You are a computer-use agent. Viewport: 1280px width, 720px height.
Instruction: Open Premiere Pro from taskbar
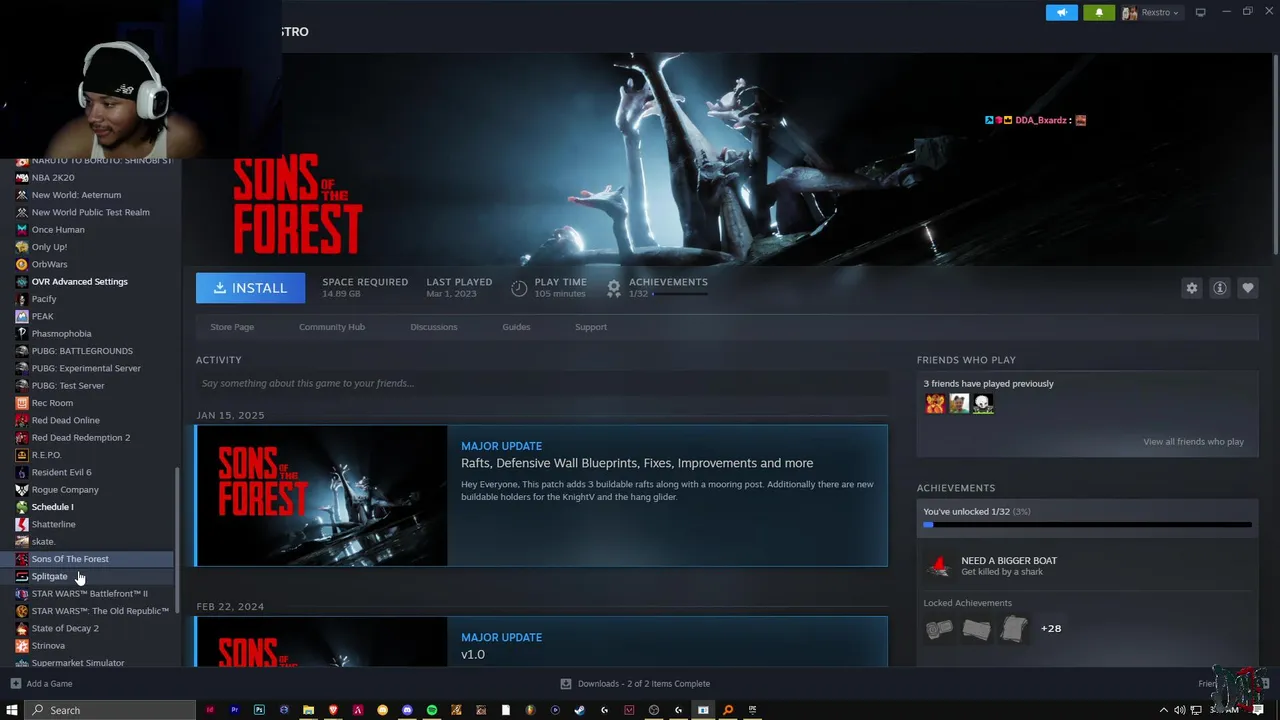[x=235, y=710]
